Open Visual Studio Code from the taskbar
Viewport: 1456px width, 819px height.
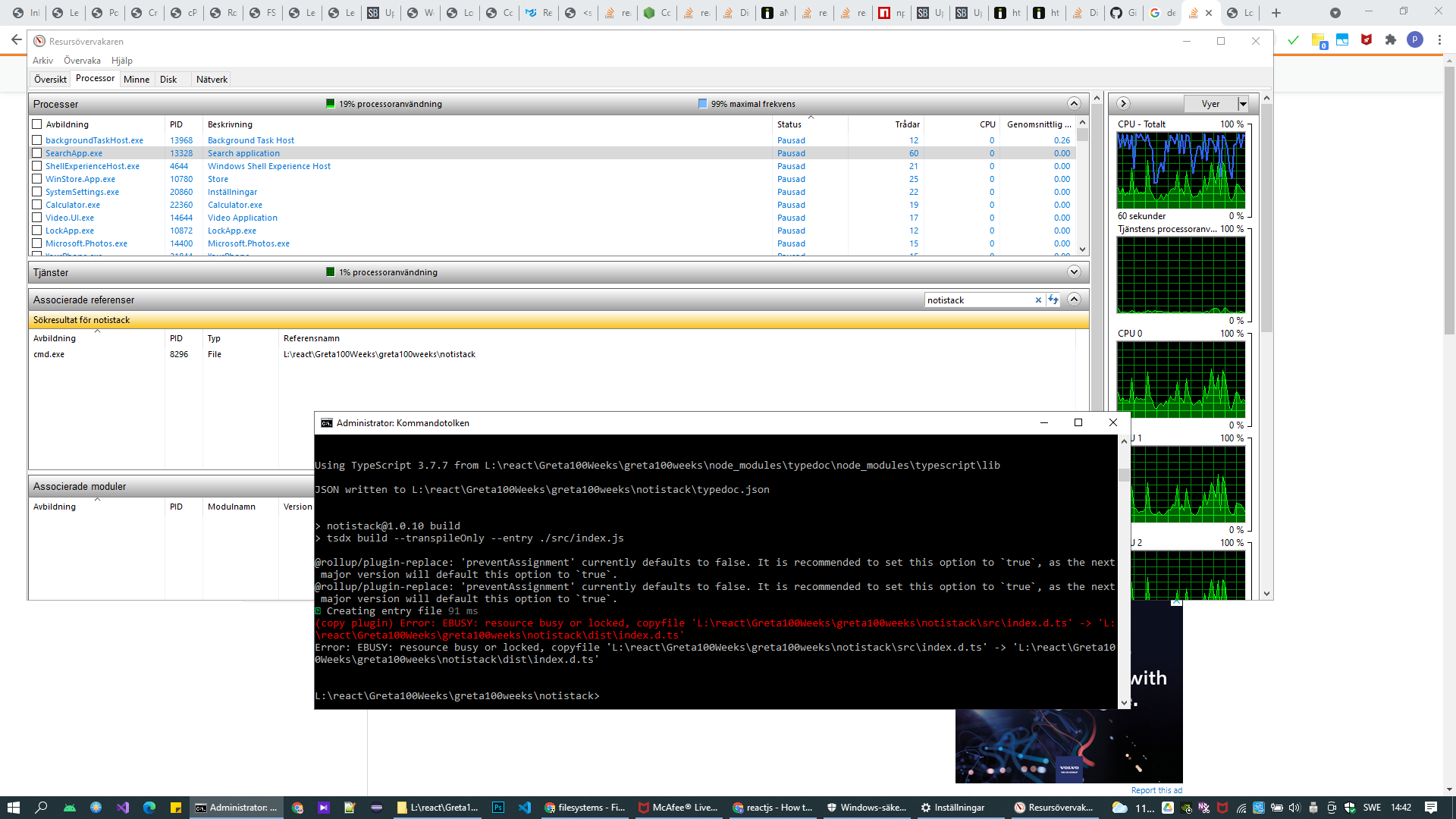[x=525, y=808]
